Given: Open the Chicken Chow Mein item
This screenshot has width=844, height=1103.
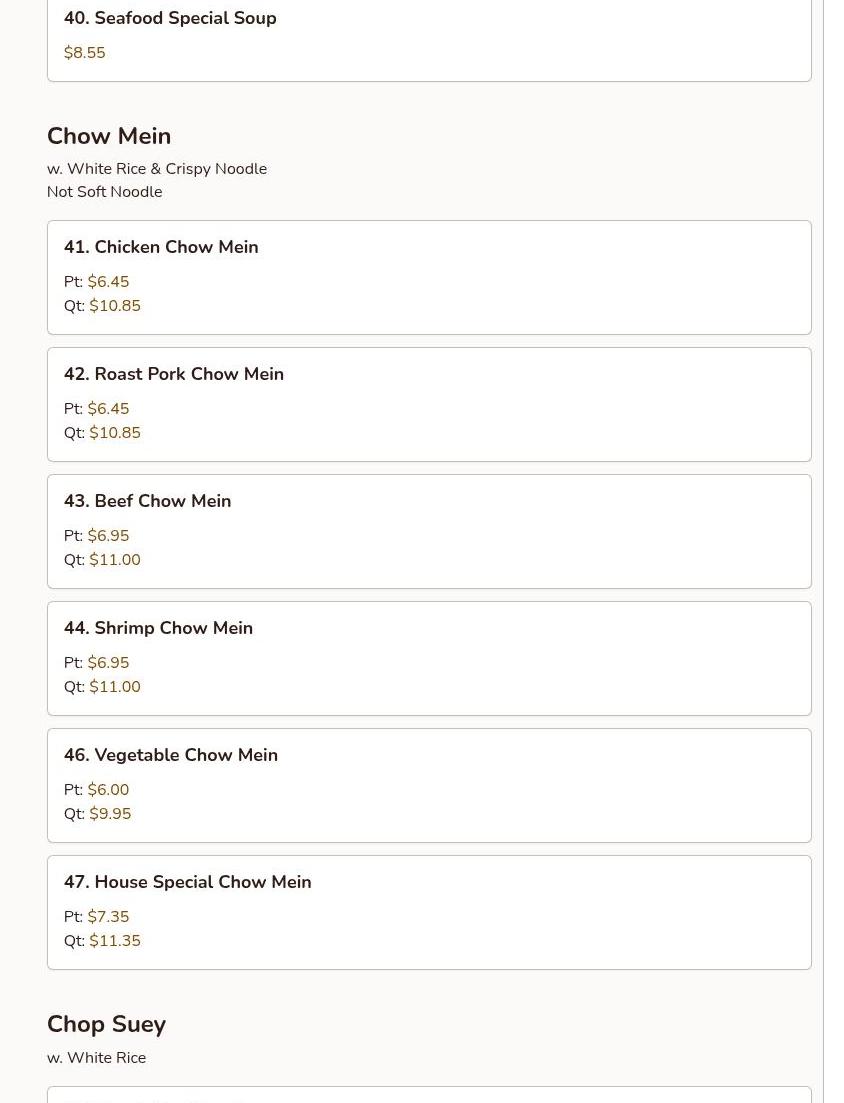Looking at the screenshot, I should (161, 247).
